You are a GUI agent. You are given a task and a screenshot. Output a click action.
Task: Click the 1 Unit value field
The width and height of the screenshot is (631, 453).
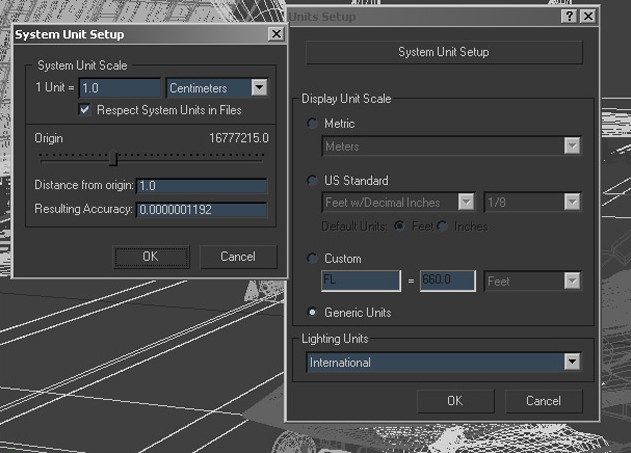(x=120, y=88)
